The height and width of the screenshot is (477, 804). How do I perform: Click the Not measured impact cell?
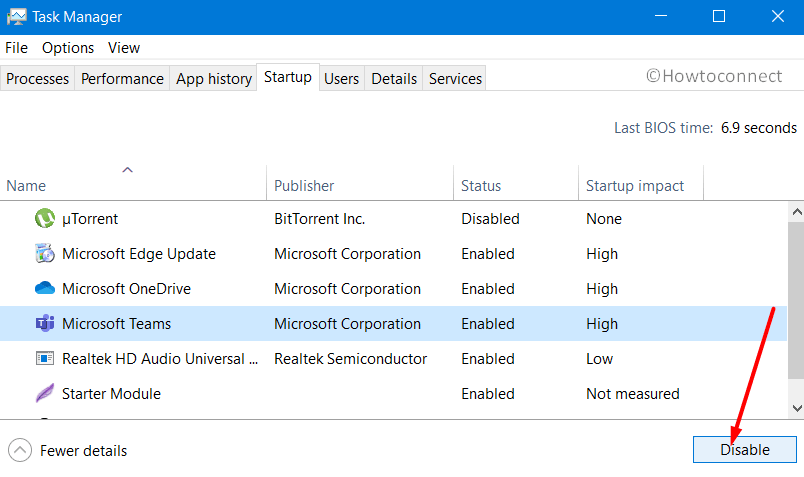(x=633, y=393)
